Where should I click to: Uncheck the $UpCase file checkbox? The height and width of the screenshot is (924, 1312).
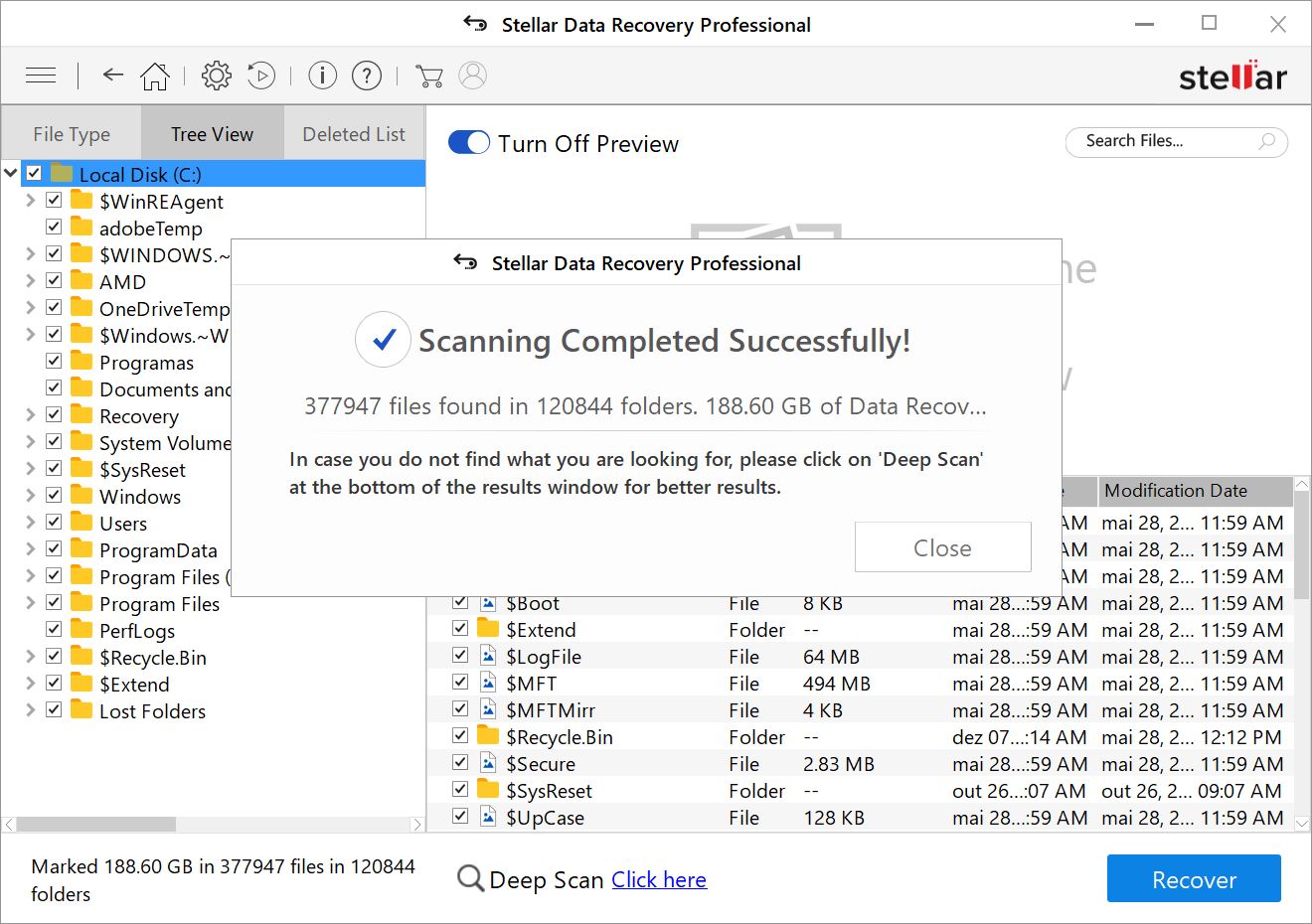[460, 817]
